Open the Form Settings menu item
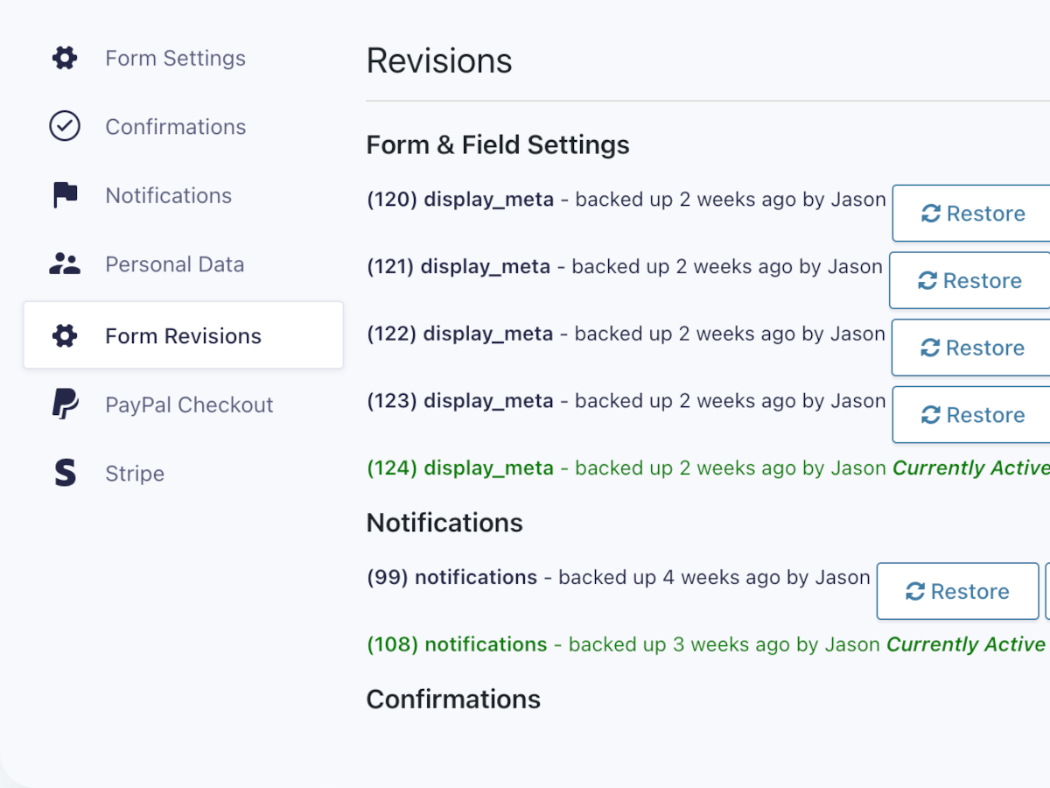The width and height of the screenshot is (1050, 788). coord(175,58)
